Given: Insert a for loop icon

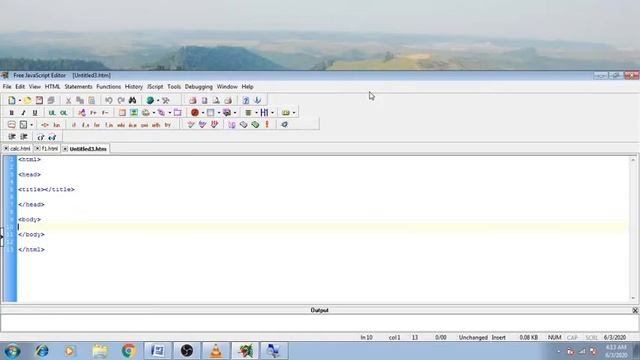Looking at the screenshot, I should 97,125.
